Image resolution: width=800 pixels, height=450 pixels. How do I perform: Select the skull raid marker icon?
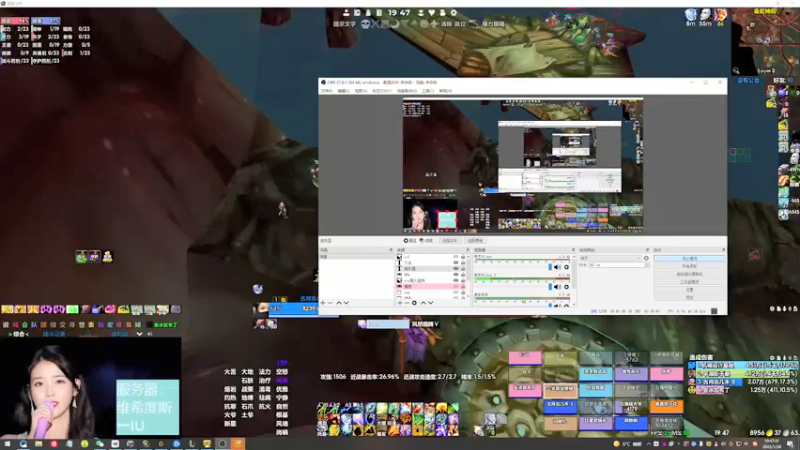(x=365, y=24)
